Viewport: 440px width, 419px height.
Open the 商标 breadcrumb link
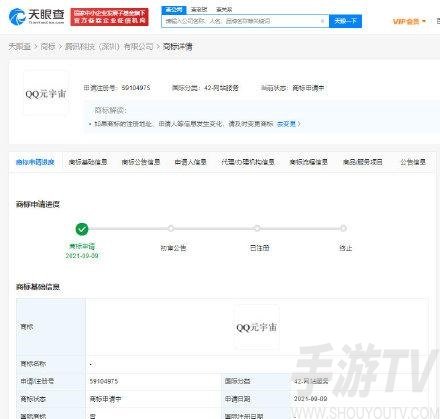click(48, 47)
